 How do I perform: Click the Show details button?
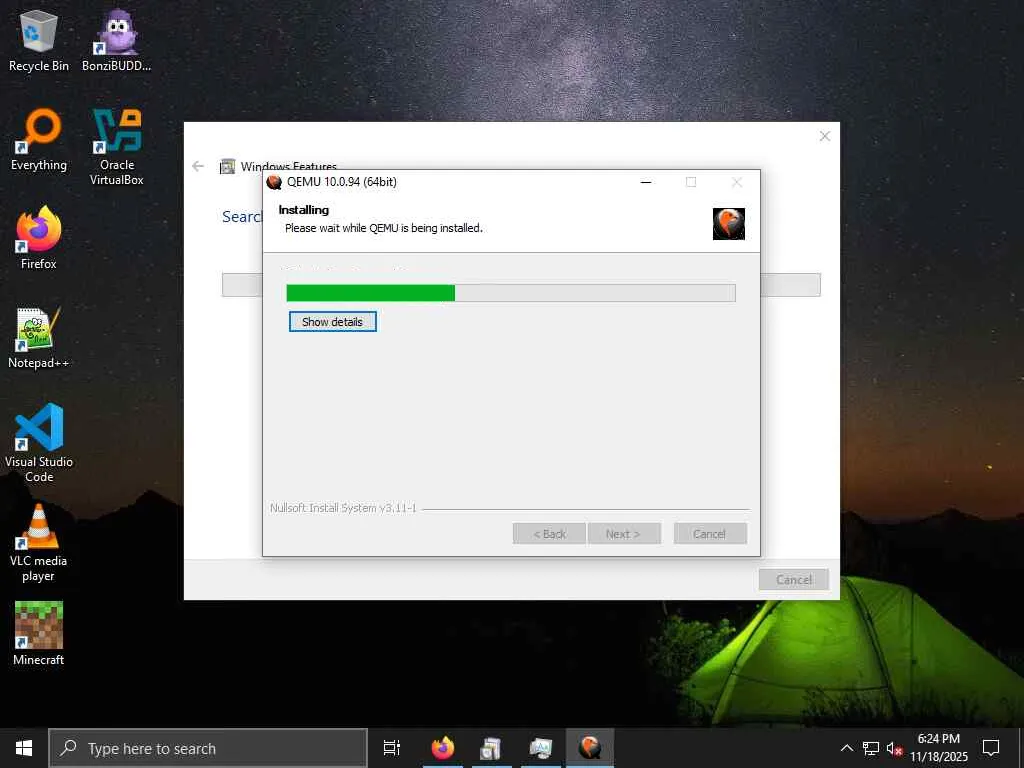(332, 321)
